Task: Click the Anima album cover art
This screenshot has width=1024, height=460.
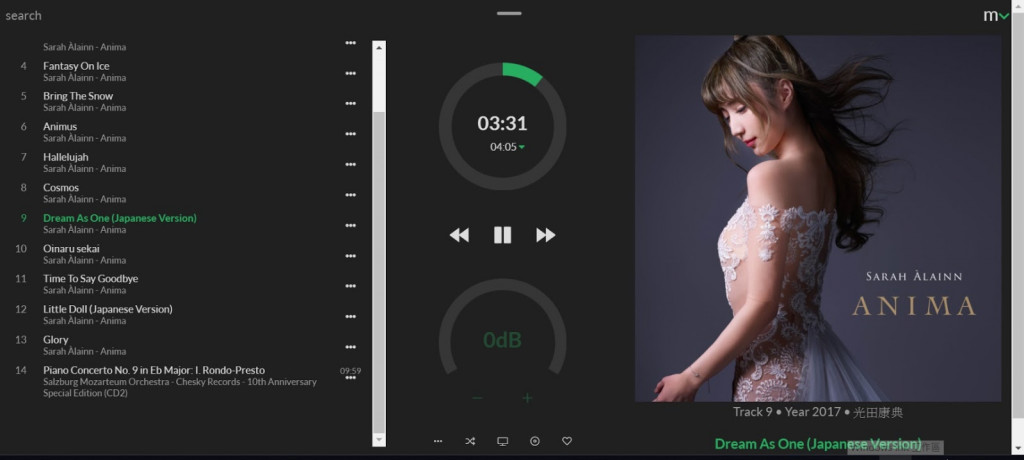Action: click(818, 218)
